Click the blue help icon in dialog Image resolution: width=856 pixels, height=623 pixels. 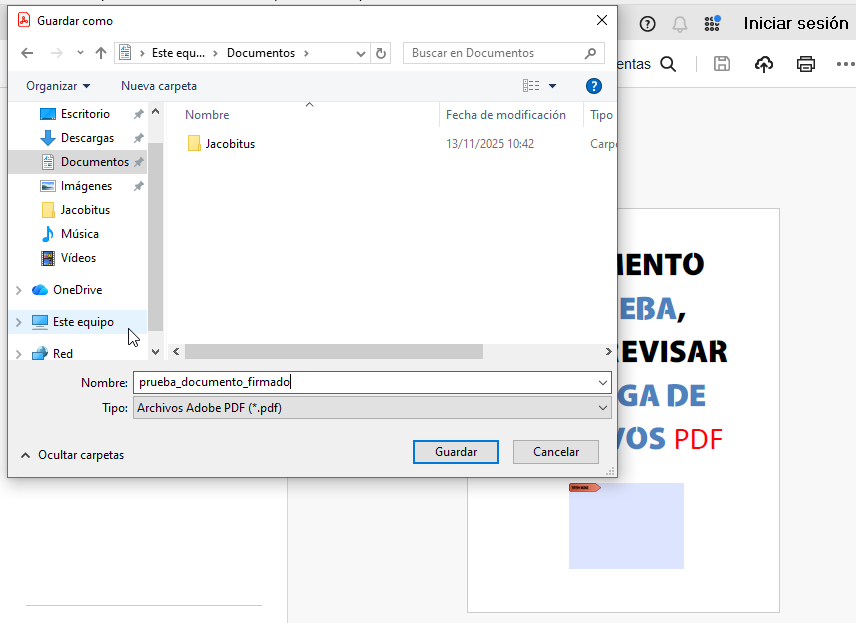click(594, 86)
